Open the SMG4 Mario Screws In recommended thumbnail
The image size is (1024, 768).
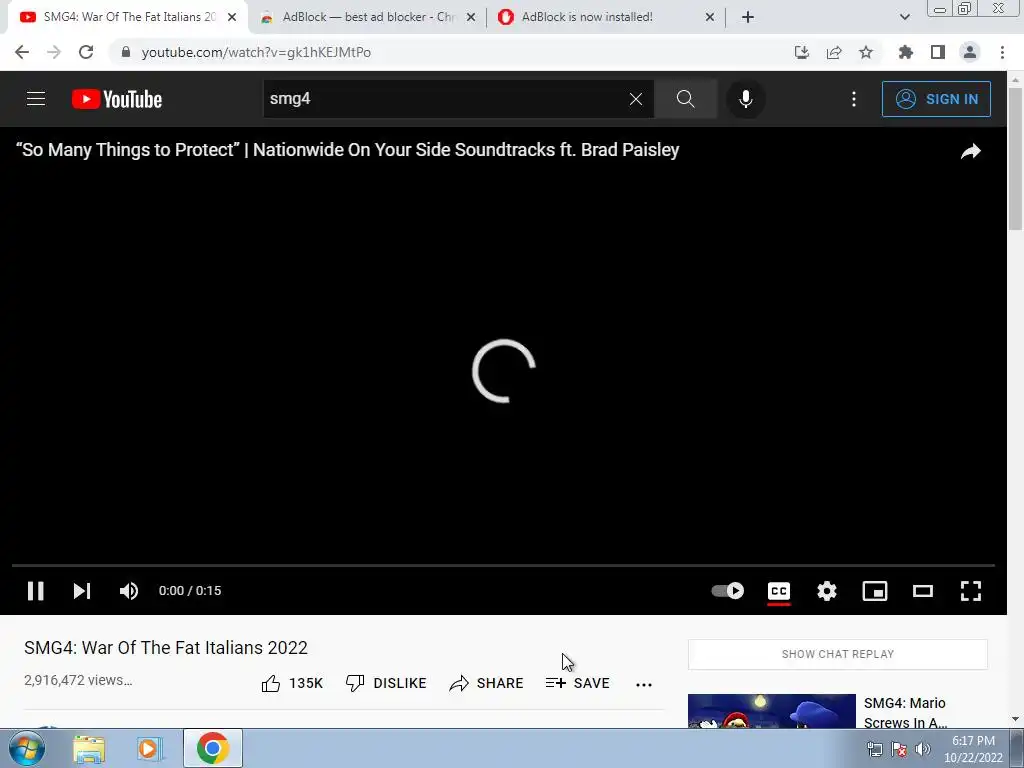tap(771, 711)
